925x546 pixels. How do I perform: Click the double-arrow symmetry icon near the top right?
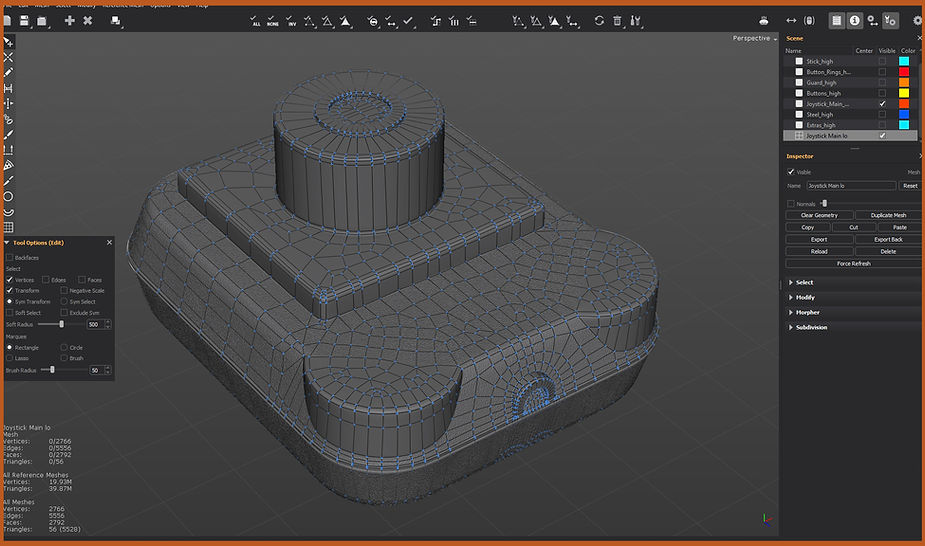click(x=791, y=21)
